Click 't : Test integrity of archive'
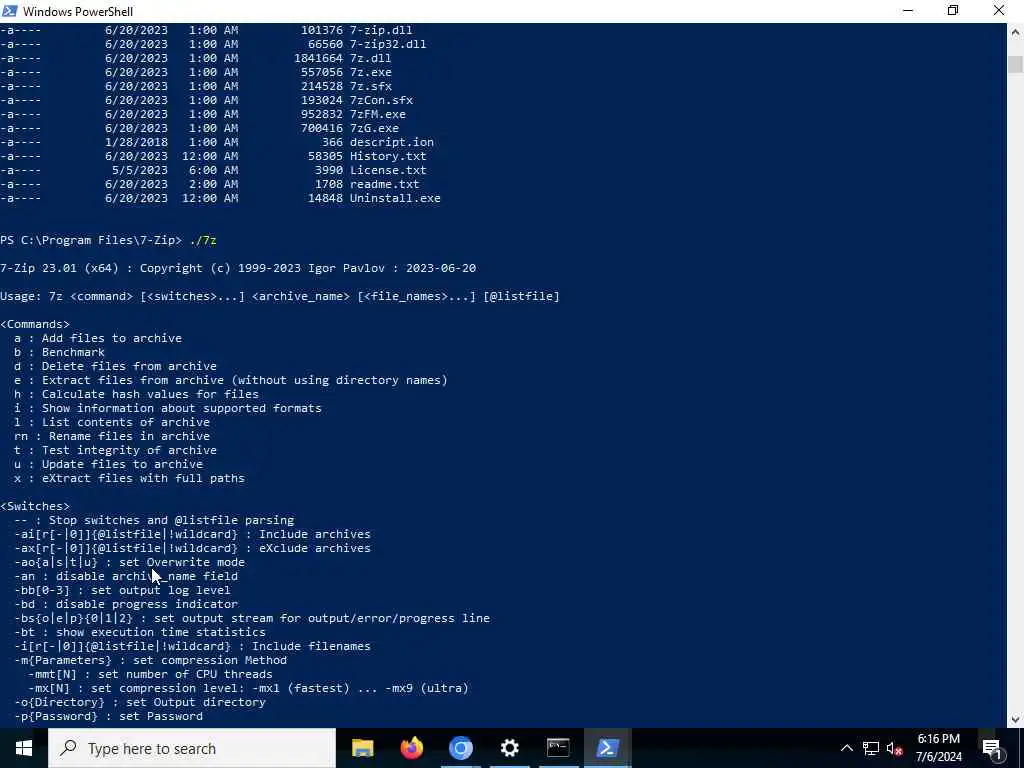The height and width of the screenshot is (768, 1024). [116, 451]
